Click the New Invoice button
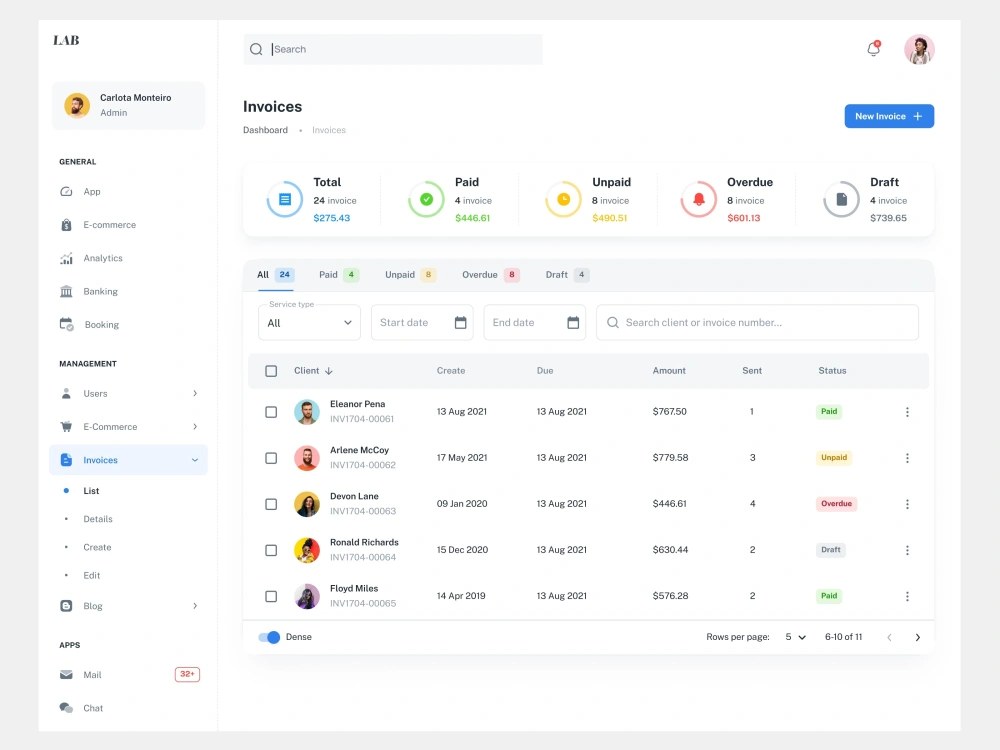The height and width of the screenshot is (750, 1000). click(x=888, y=116)
